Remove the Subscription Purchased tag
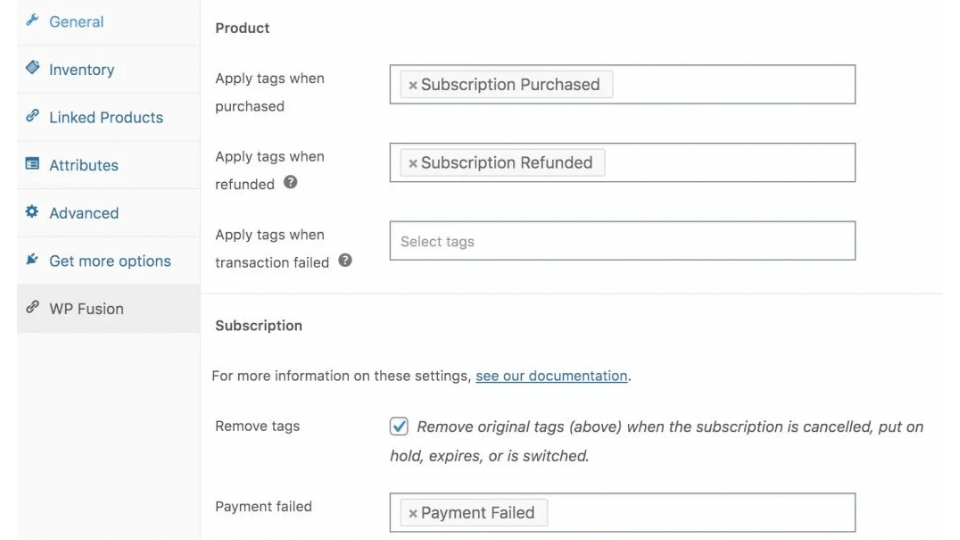The image size is (960, 540). click(x=413, y=85)
